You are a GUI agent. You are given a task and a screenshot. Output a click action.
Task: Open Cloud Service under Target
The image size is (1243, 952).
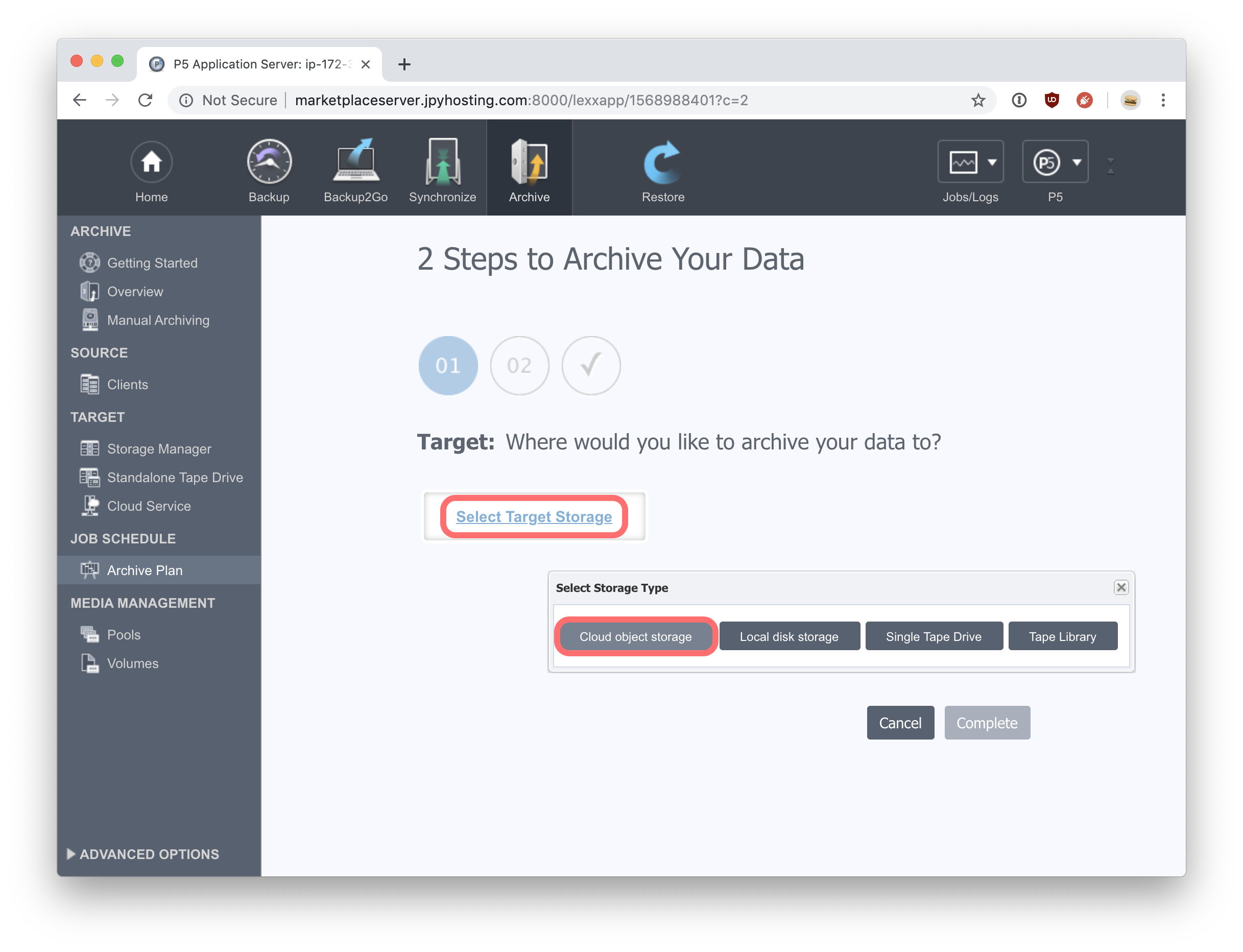149,506
